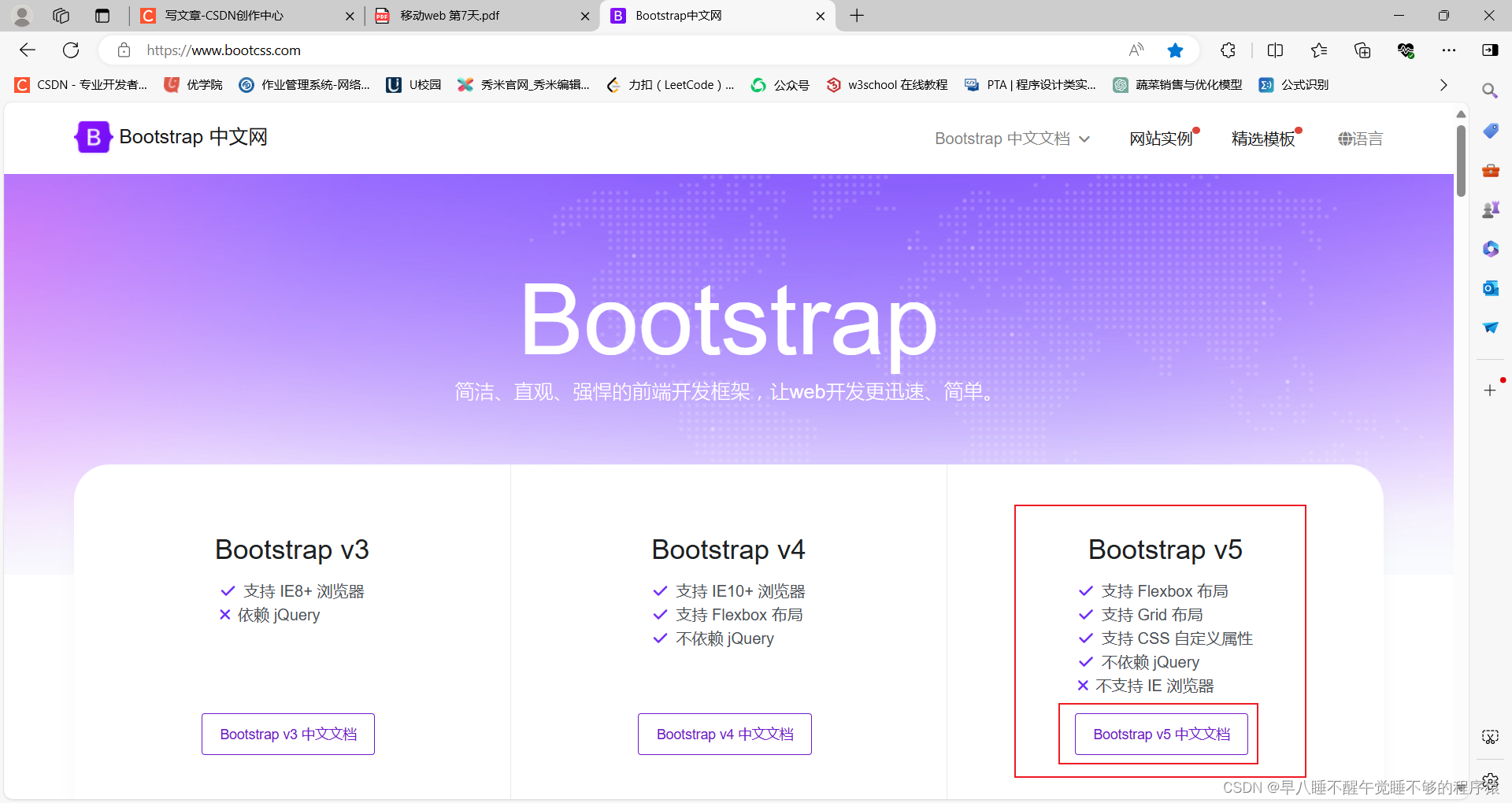Open the shopping panel in the sidebar
This screenshot has width=1512, height=803.
1491,131
